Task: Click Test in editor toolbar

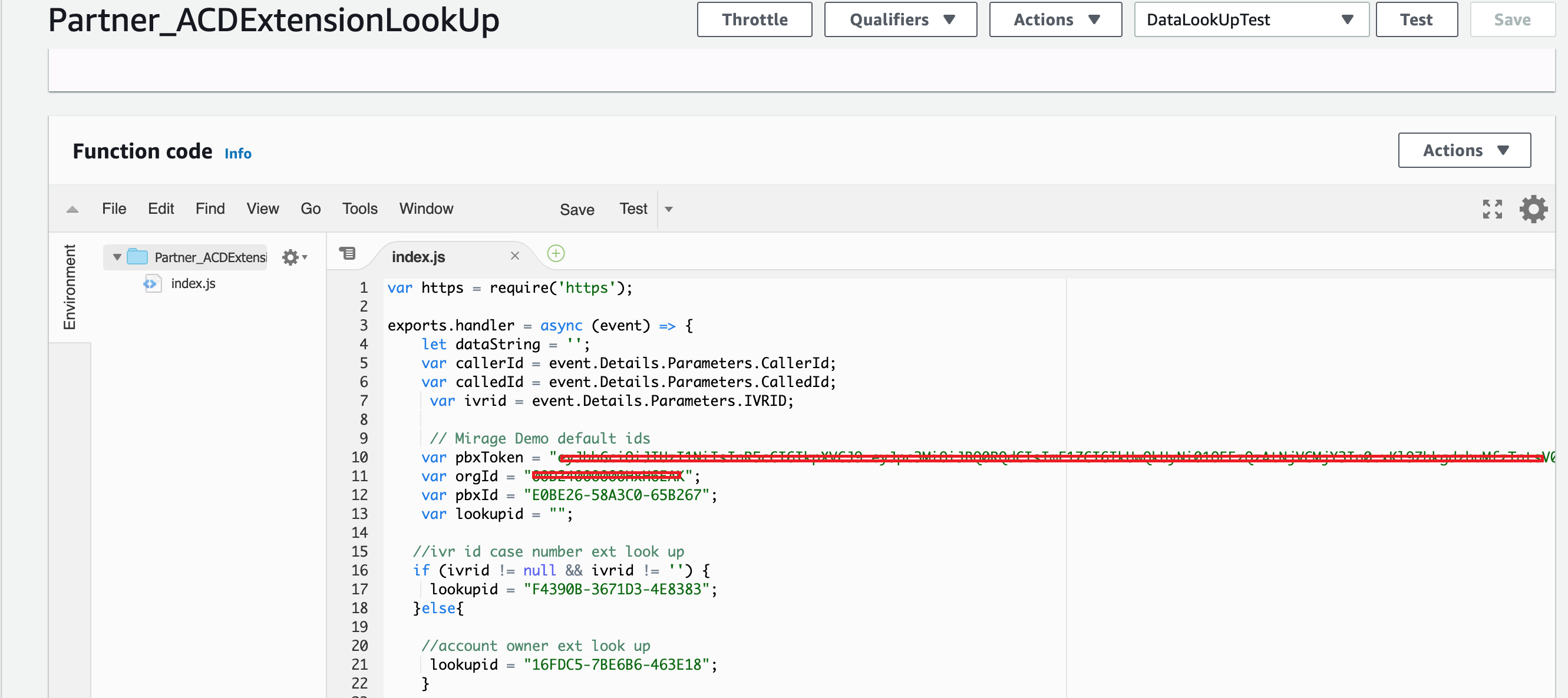Action: pyautogui.click(x=633, y=209)
